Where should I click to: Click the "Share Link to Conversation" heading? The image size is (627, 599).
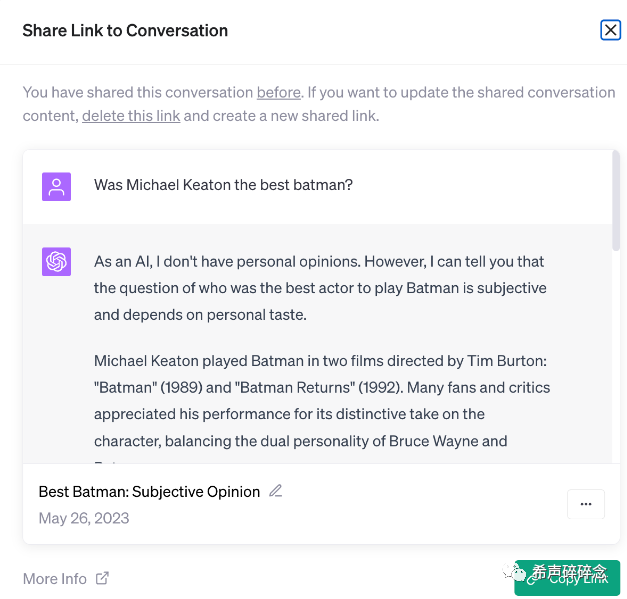pos(125,30)
